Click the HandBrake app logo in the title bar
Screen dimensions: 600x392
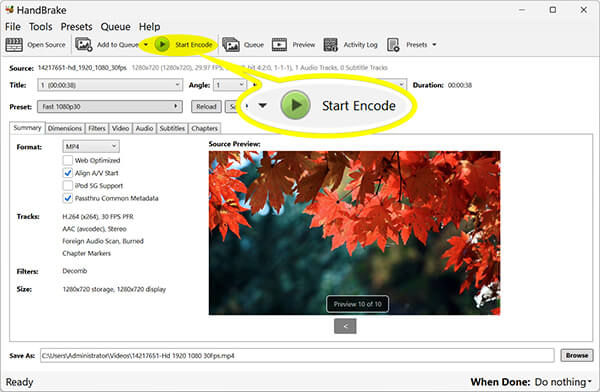(x=9, y=9)
